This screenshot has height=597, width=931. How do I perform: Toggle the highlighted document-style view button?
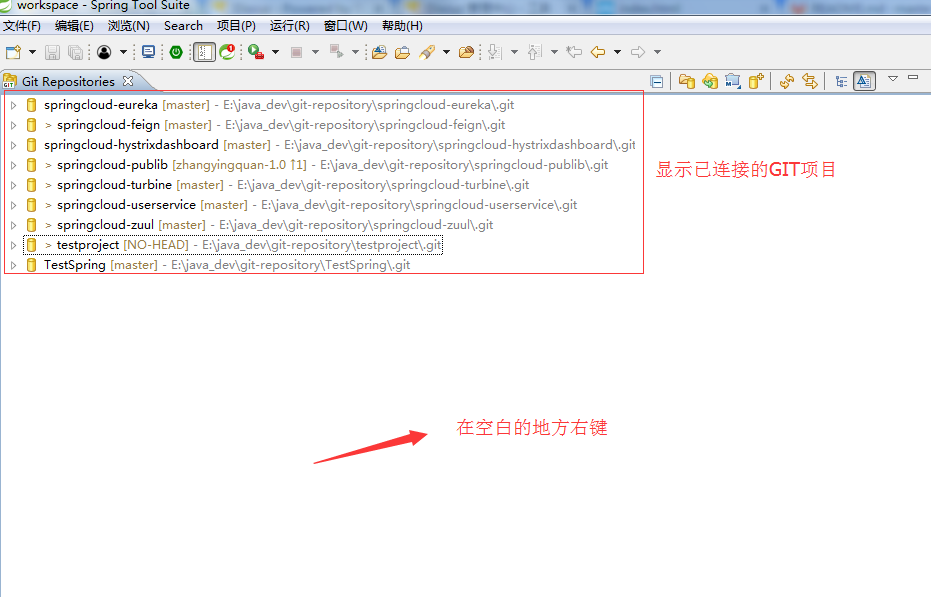[x=864, y=81]
